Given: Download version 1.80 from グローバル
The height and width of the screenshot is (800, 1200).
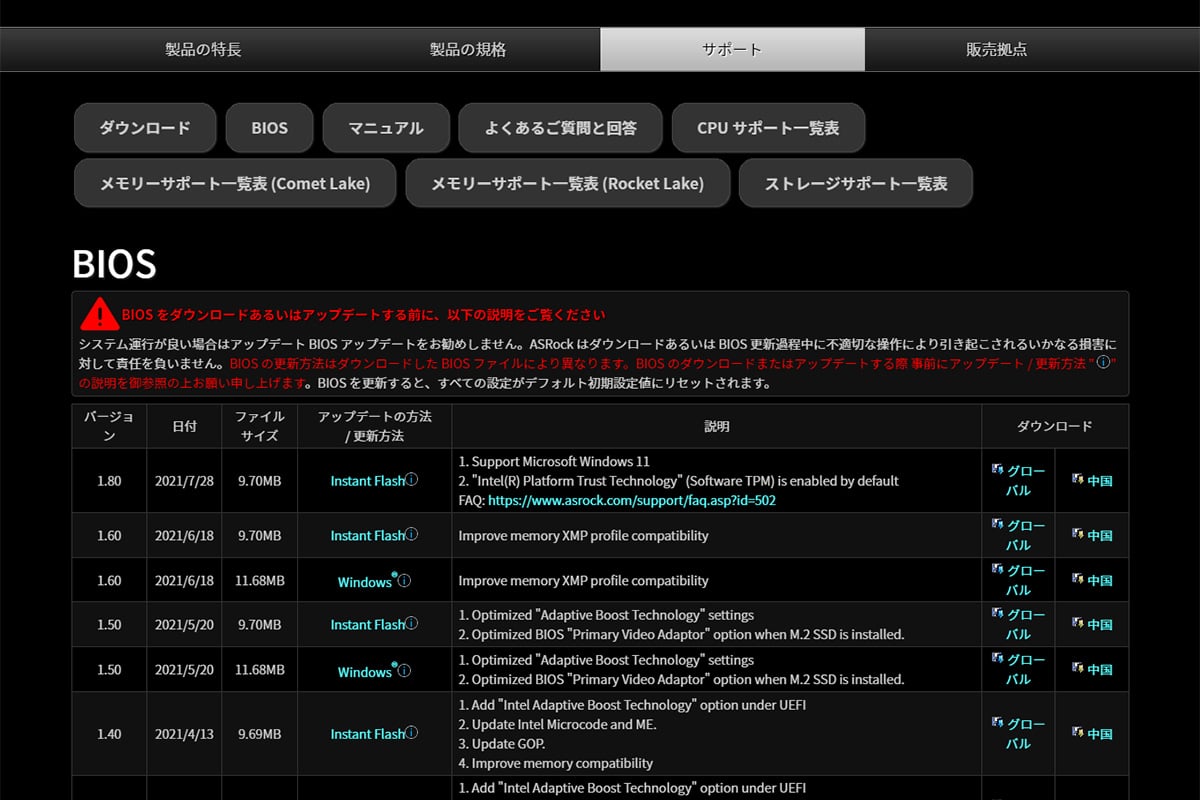Looking at the screenshot, I should [x=1018, y=480].
